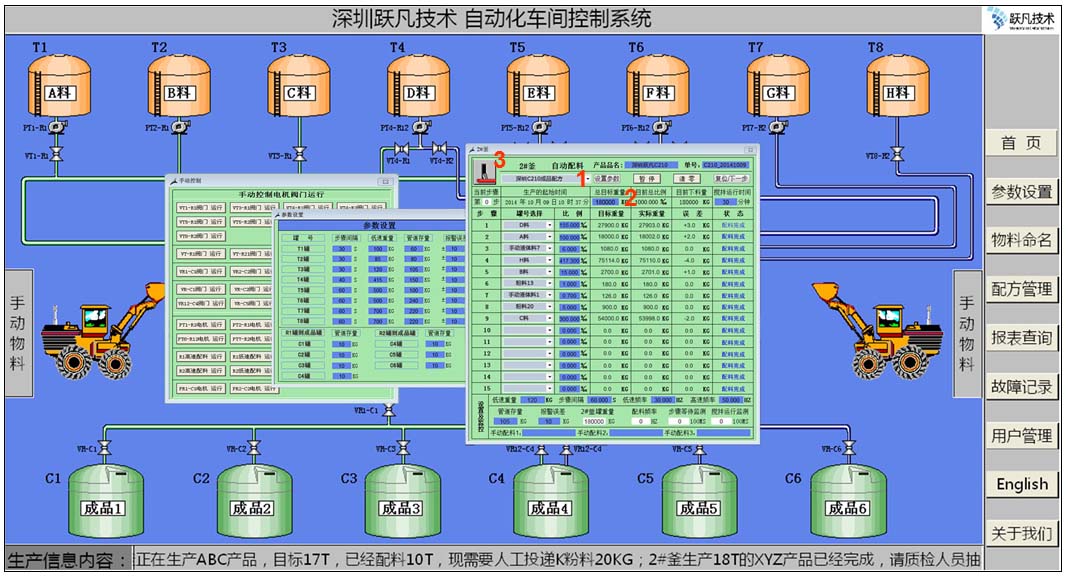Select the T3 C料 storage tank

point(298,86)
